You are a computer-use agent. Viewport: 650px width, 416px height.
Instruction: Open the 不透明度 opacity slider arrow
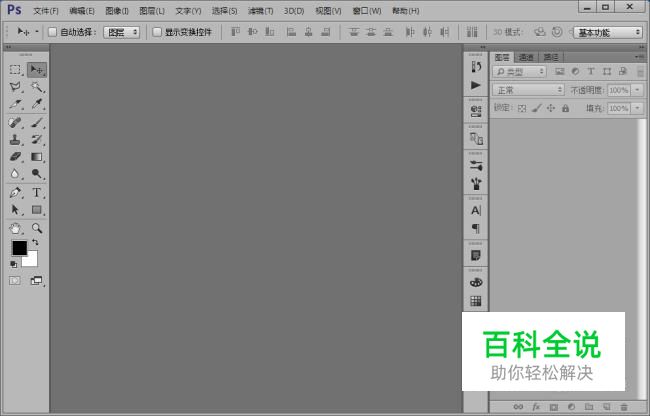[x=637, y=90]
